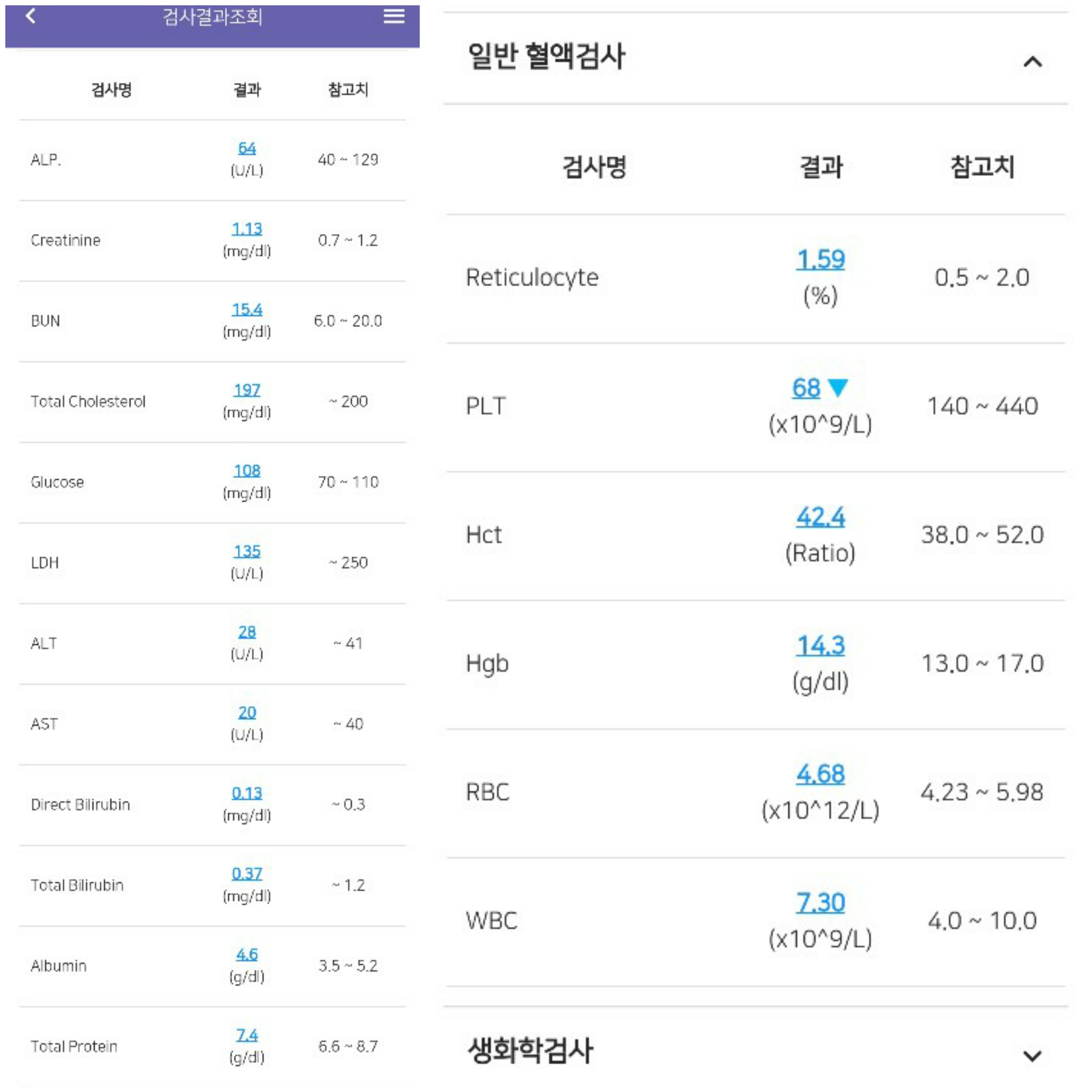Open the Reticulocyte result 1.59 link
1092x1092 pixels.
tap(820, 259)
